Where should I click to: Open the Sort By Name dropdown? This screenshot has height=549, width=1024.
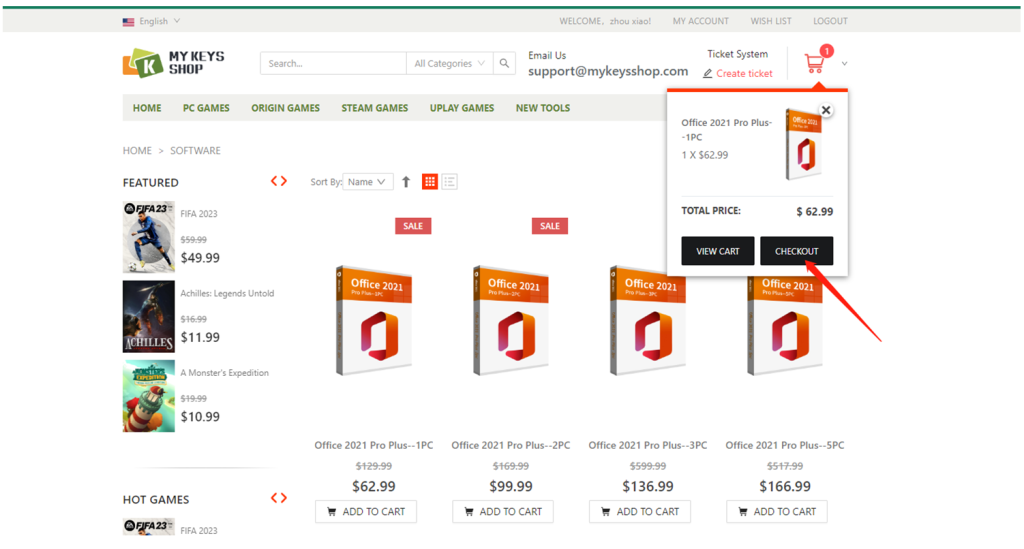pyautogui.click(x=367, y=182)
